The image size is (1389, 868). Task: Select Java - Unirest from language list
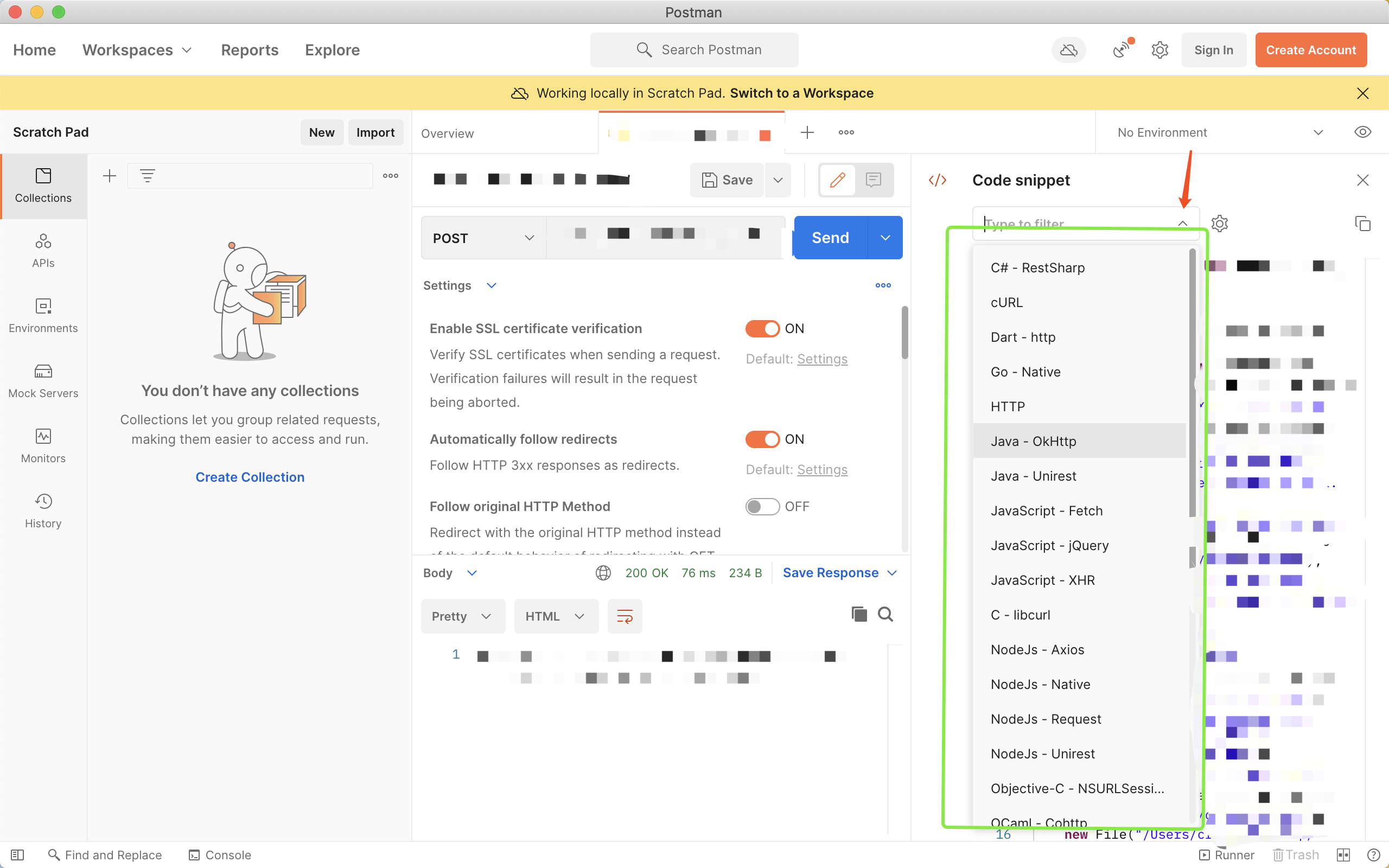tap(1033, 475)
